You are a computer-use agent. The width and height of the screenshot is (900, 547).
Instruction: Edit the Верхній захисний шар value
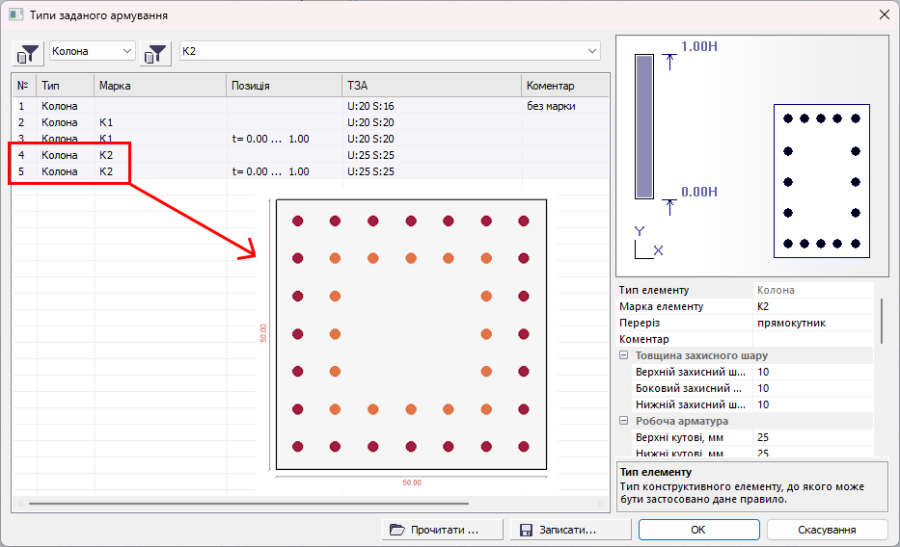(x=812, y=372)
